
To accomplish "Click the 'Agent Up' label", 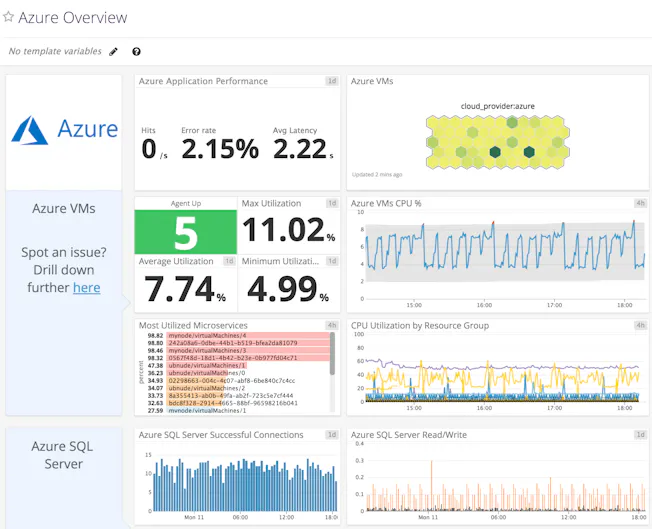I will (x=185, y=203).
